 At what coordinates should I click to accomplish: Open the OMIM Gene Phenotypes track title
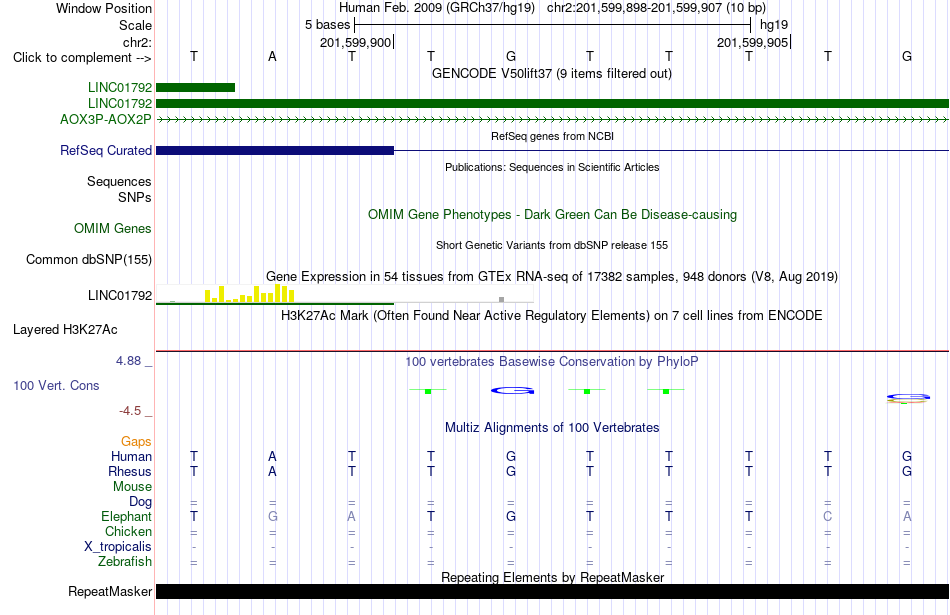[552, 214]
